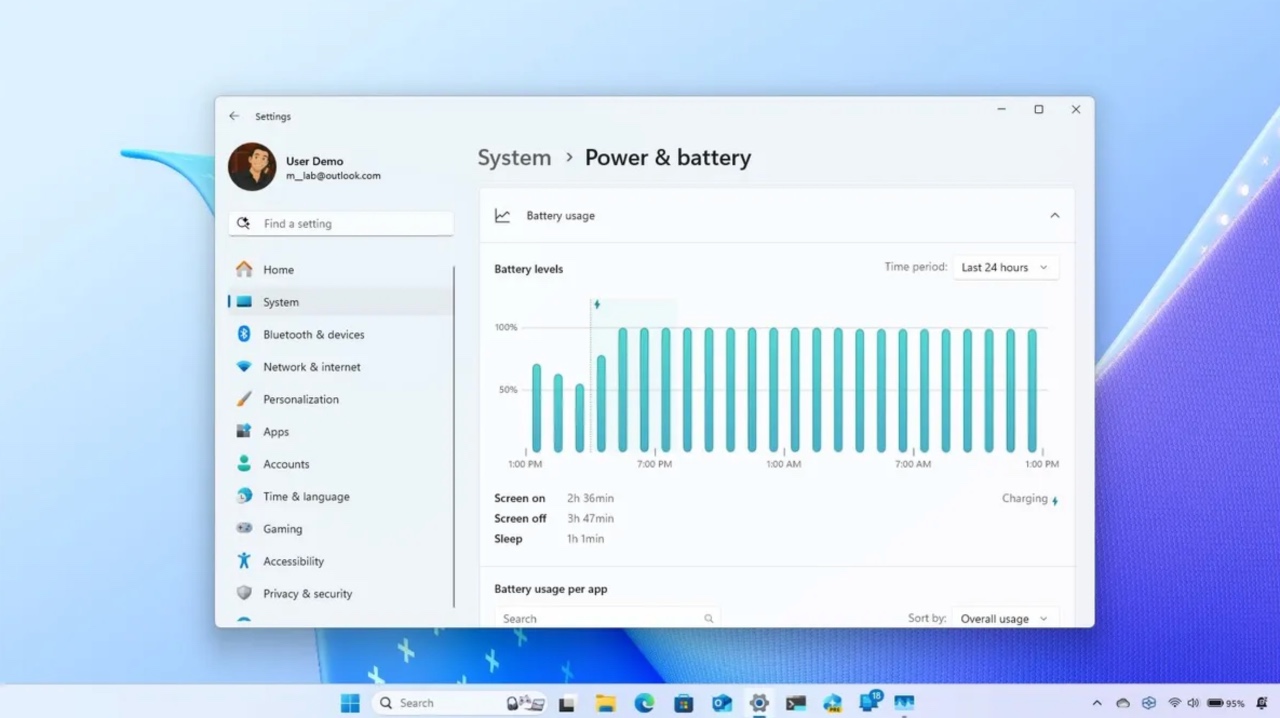Click the 'Battery usage per app' heading
The image size is (1280, 718).
[x=551, y=589]
